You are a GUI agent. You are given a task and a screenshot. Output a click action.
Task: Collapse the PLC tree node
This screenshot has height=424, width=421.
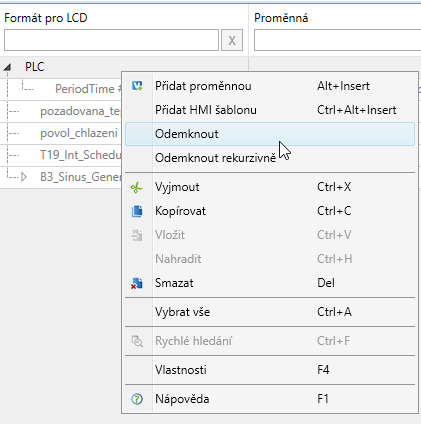(7, 68)
